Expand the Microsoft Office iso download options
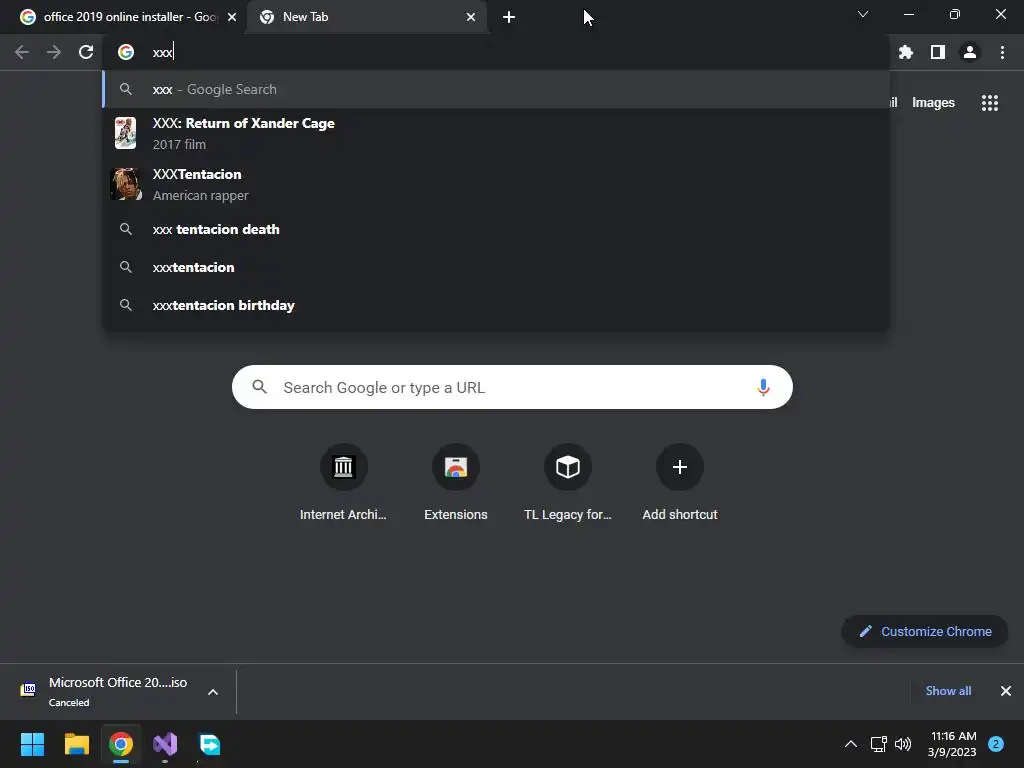The width and height of the screenshot is (1024, 768). click(213, 692)
